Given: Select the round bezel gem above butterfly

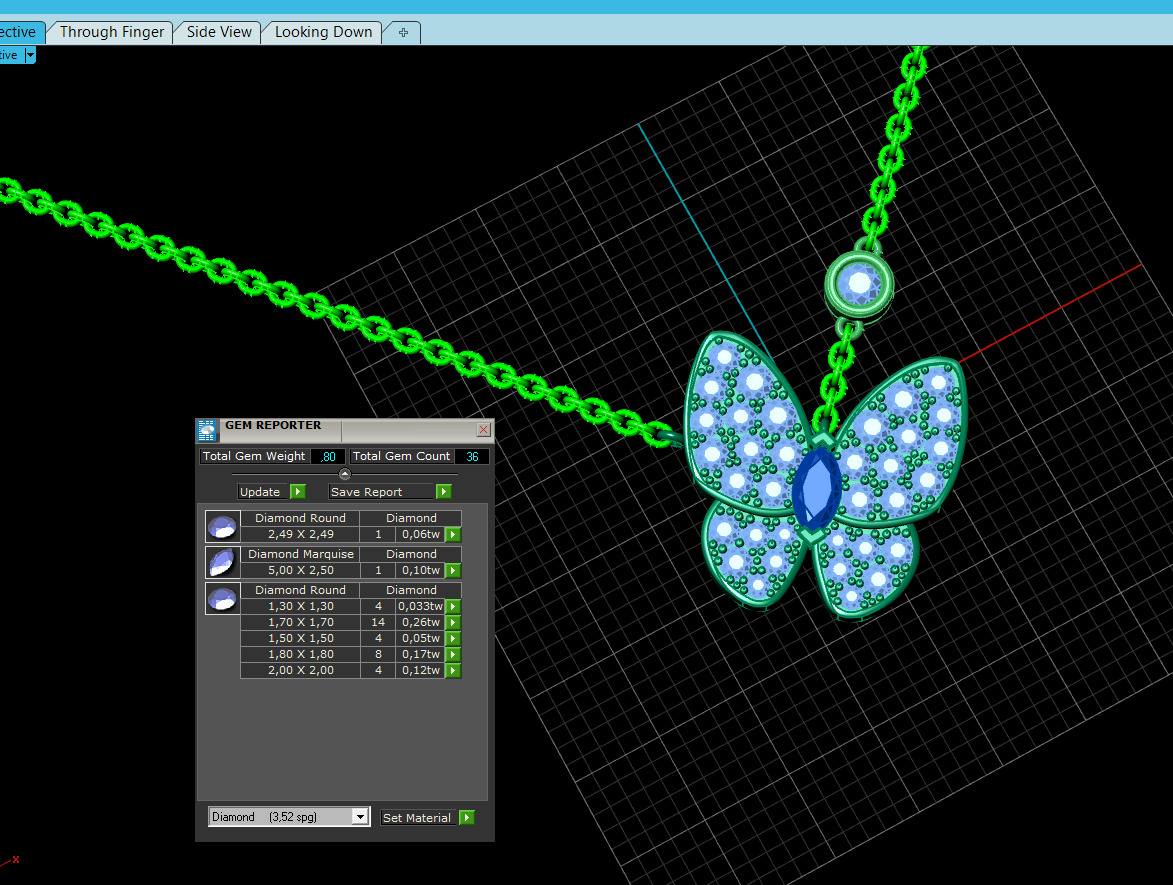Looking at the screenshot, I should coord(859,284).
